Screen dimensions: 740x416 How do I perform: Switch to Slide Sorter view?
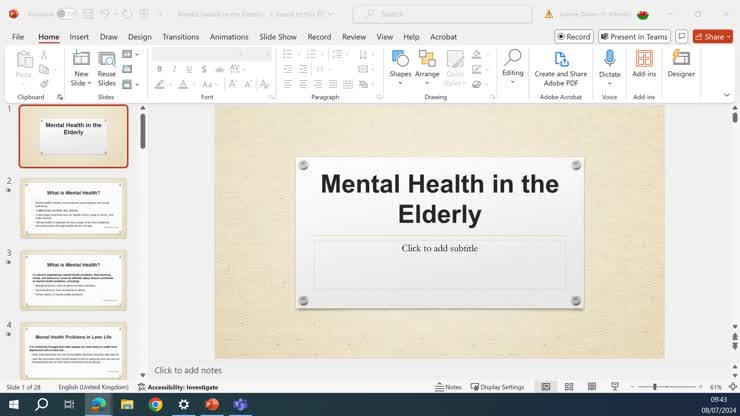569,387
